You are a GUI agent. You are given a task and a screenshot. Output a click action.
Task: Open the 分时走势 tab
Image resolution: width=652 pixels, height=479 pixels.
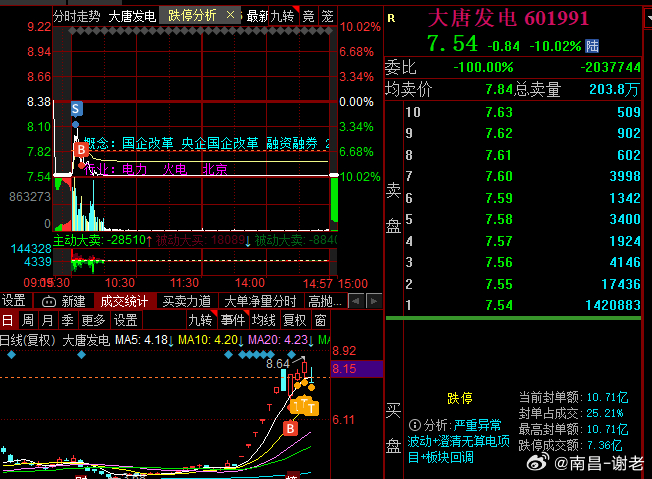coord(77,16)
